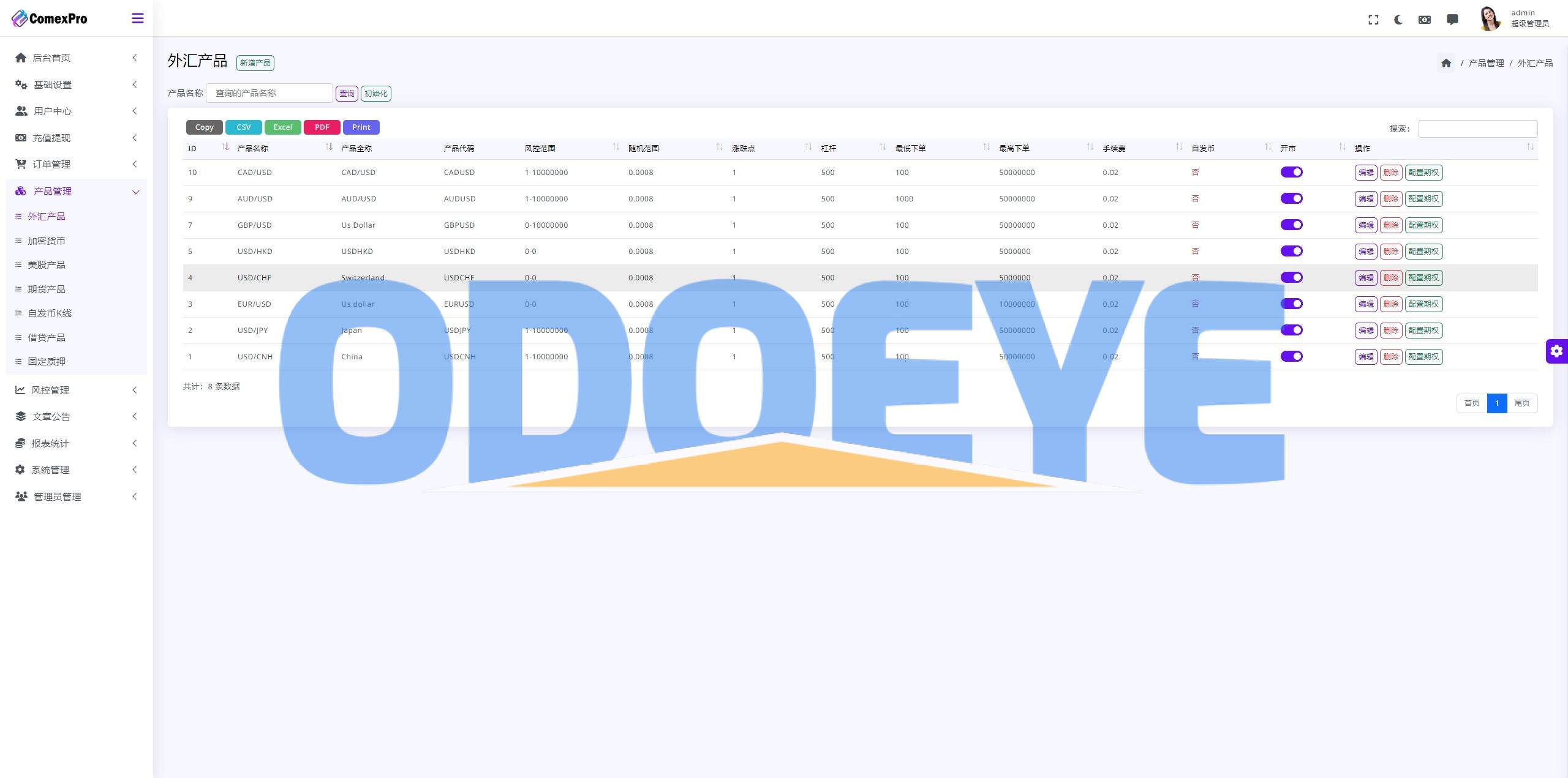
Task: Expand the 报表统计 sidebar section
Action: pyautogui.click(x=75, y=443)
